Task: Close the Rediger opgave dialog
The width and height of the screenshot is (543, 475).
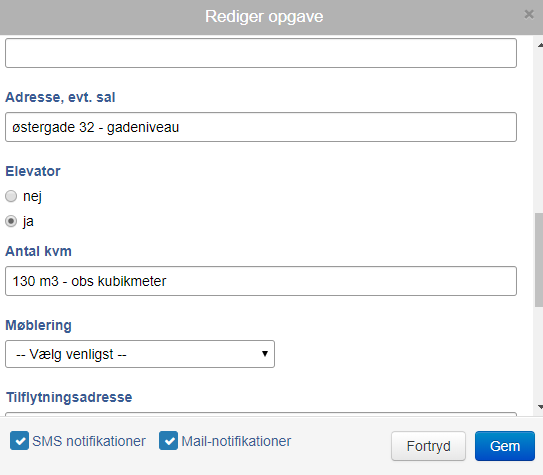Action: (529, 14)
